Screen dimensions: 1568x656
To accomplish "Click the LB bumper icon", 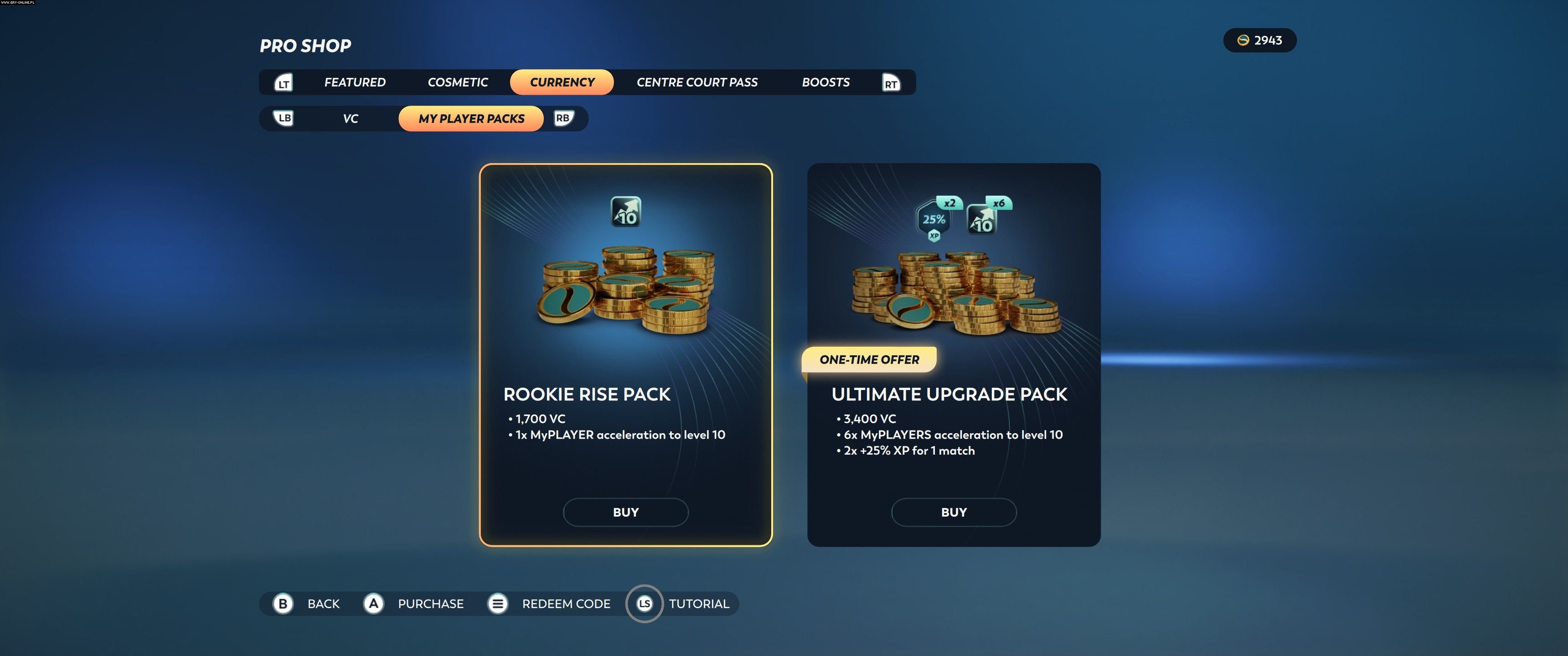I will [x=284, y=118].
